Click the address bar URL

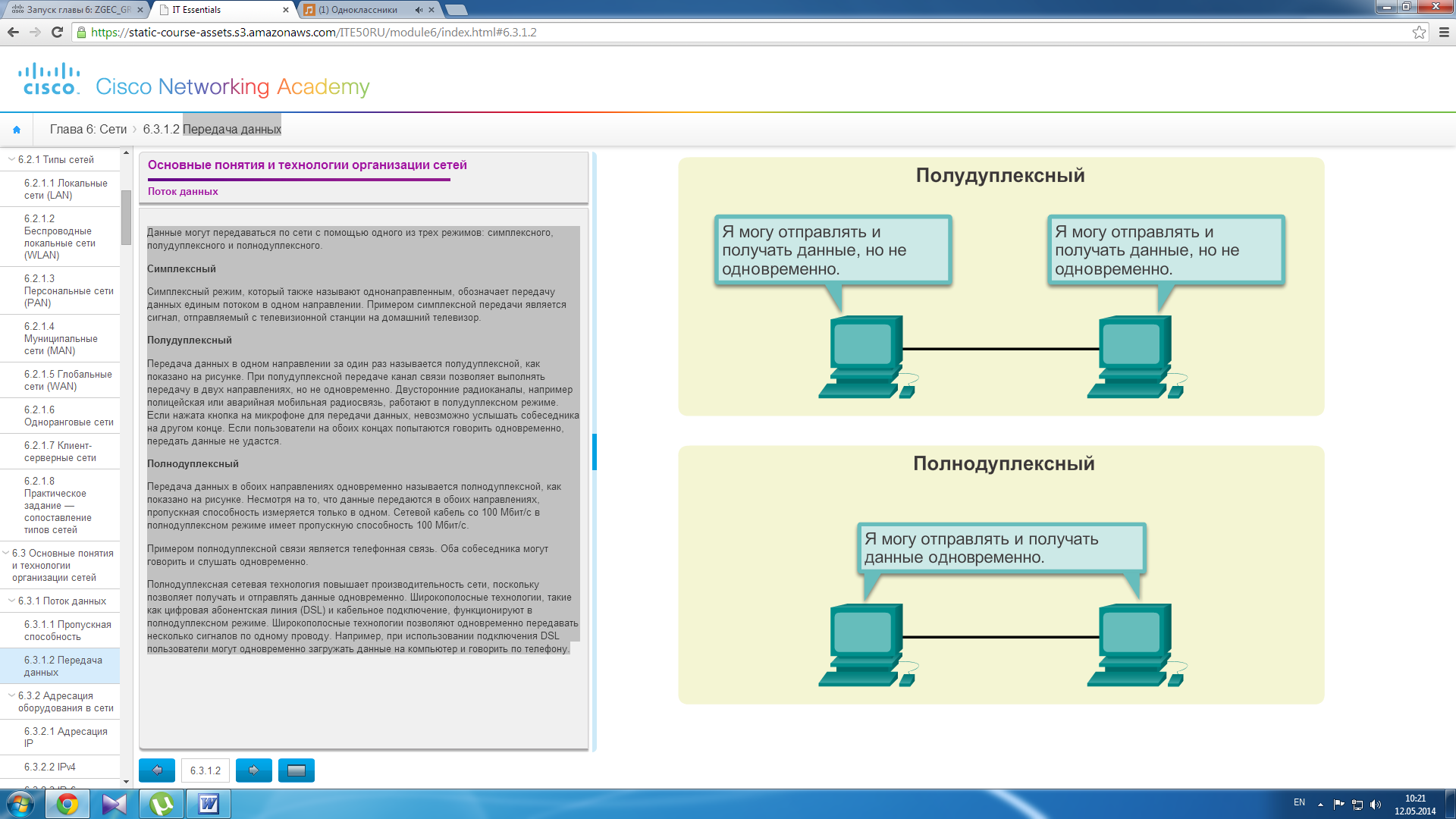[x=314, y=33]
